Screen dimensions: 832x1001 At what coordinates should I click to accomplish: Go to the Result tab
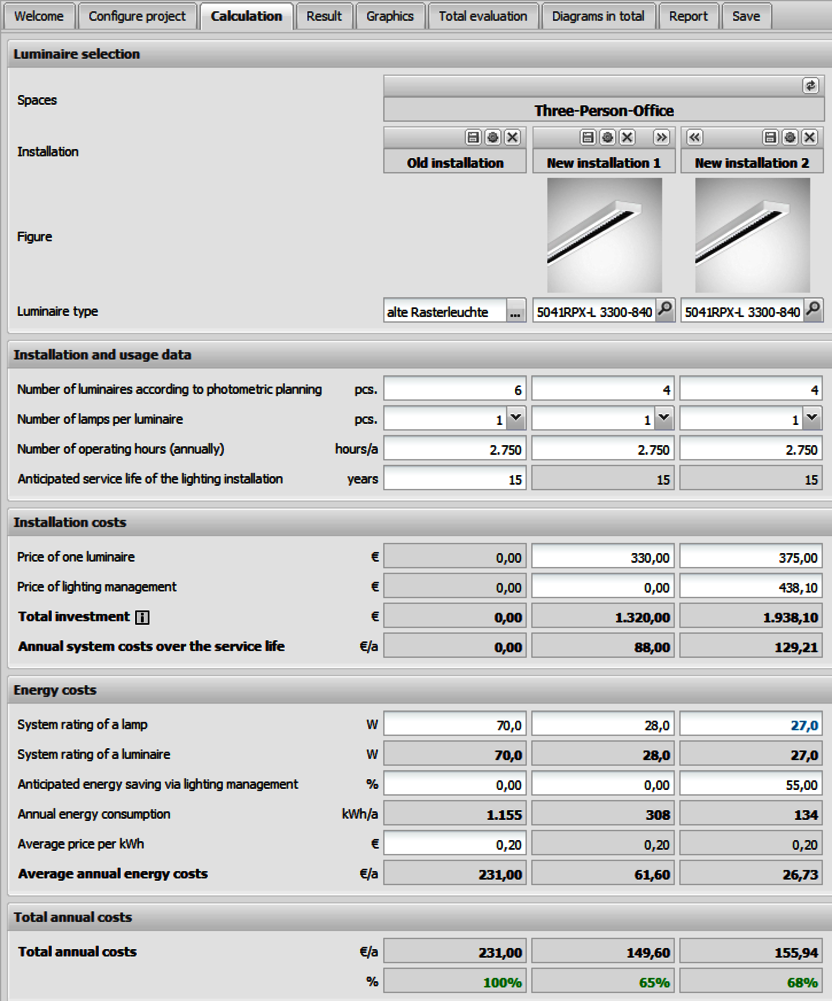pyautogui.click(x=324, y=16)
